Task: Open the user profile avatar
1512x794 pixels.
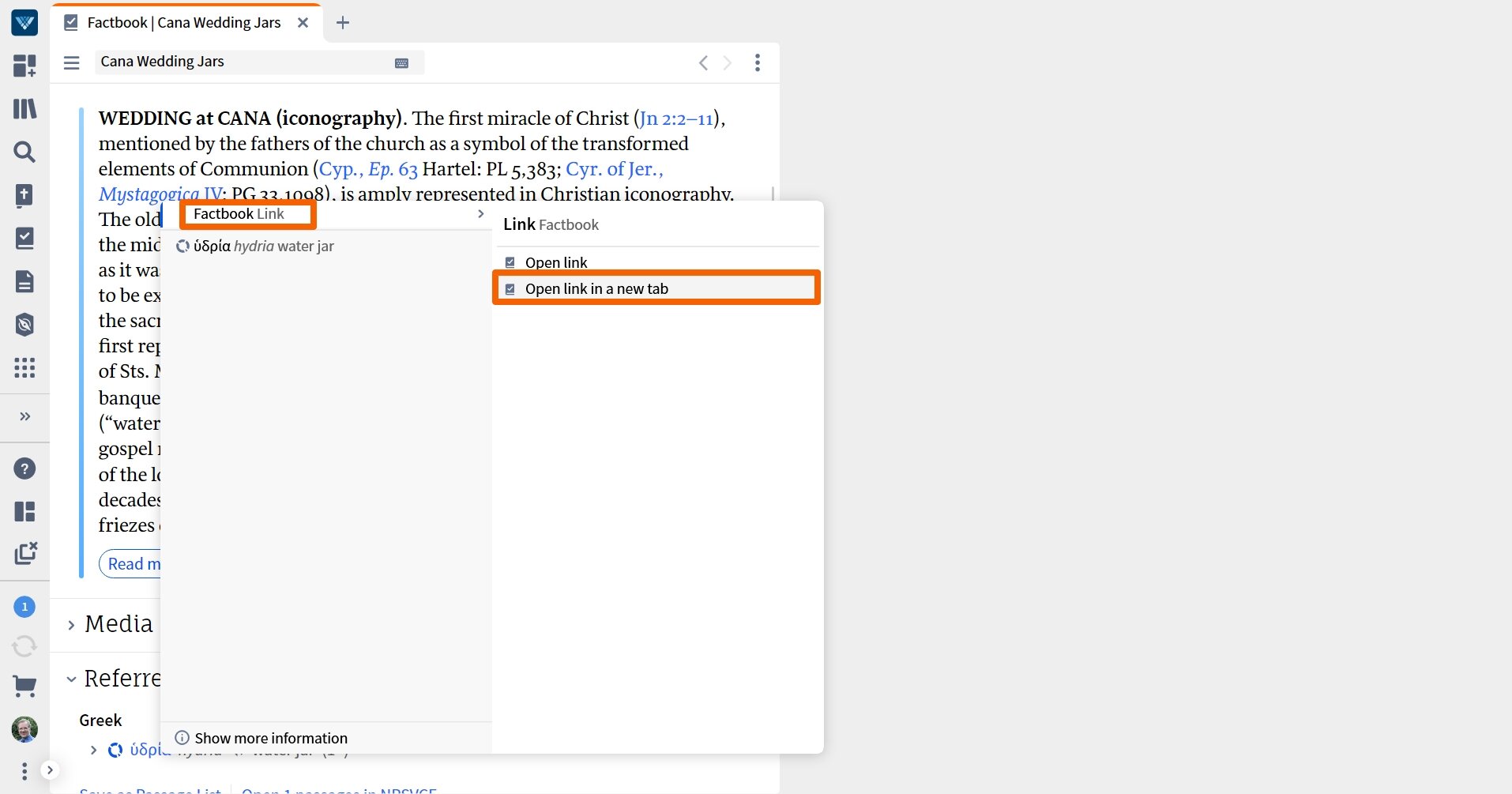Action: coord(24,729)
